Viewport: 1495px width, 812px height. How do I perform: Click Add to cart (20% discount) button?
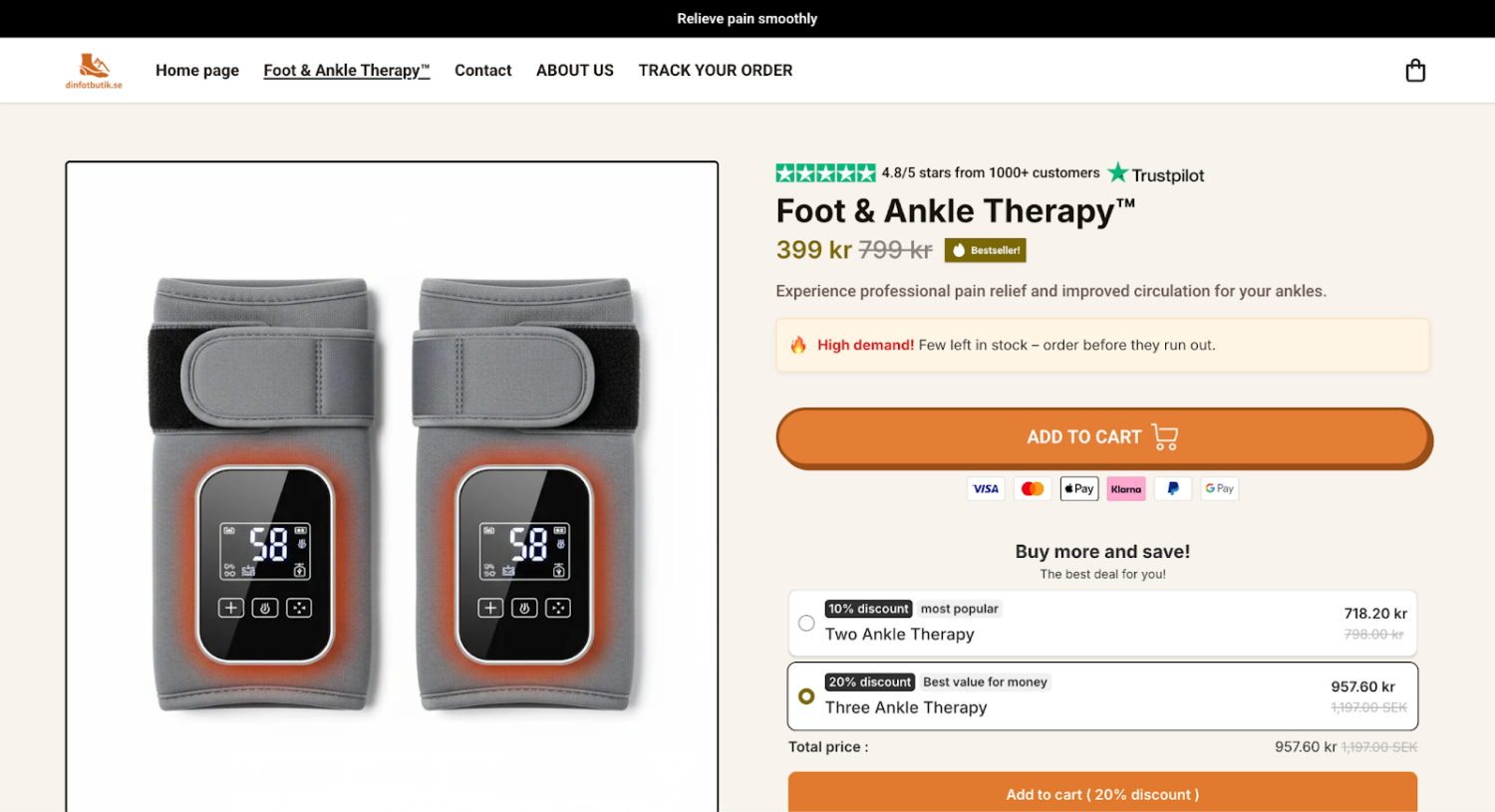coord(1102,794)
